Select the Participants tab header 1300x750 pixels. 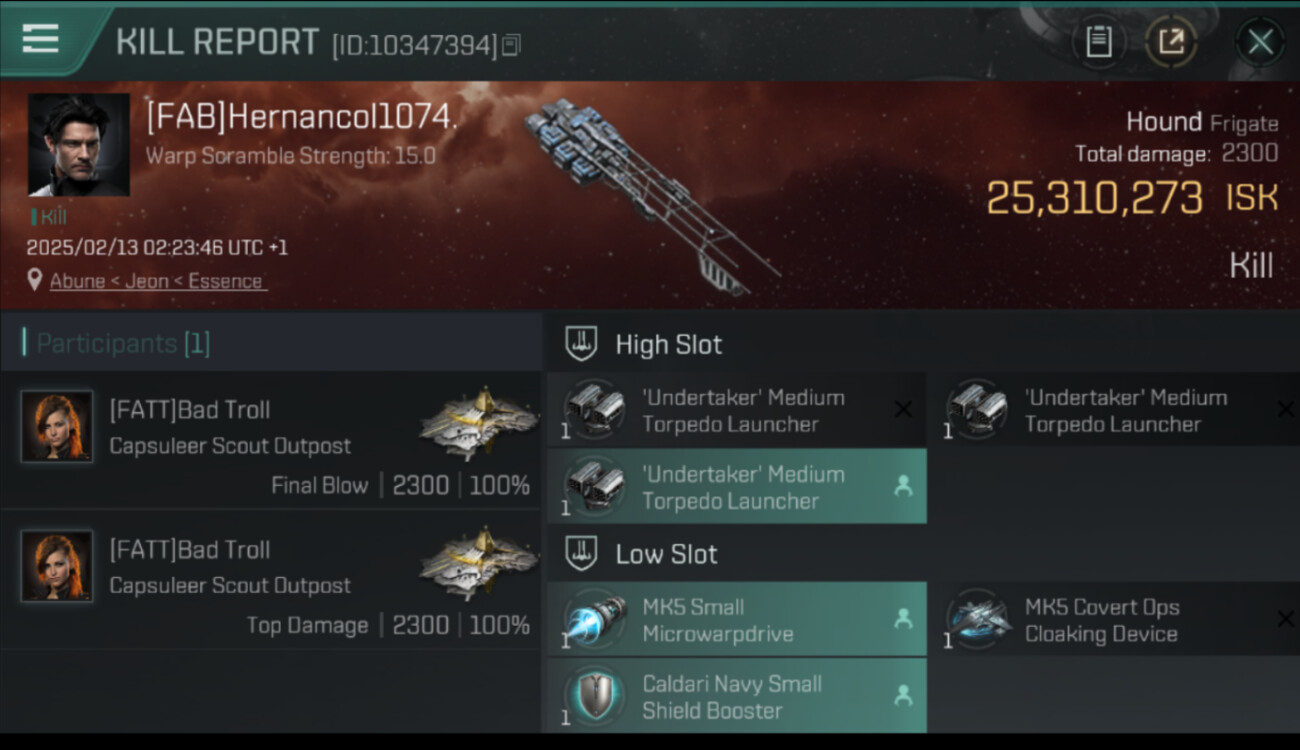pos(116,343)
